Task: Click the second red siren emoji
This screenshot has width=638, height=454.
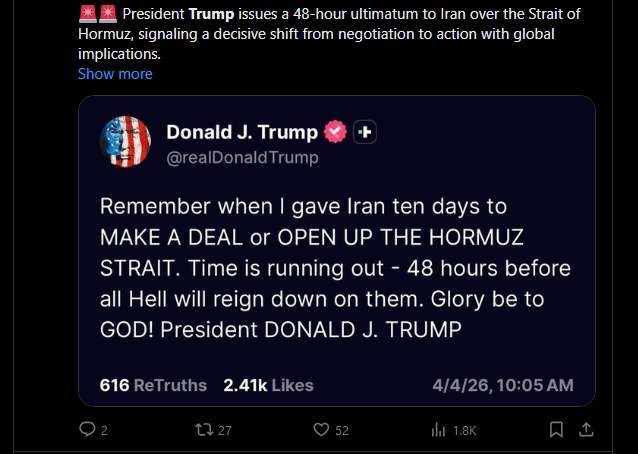Action: click(107, 16)
